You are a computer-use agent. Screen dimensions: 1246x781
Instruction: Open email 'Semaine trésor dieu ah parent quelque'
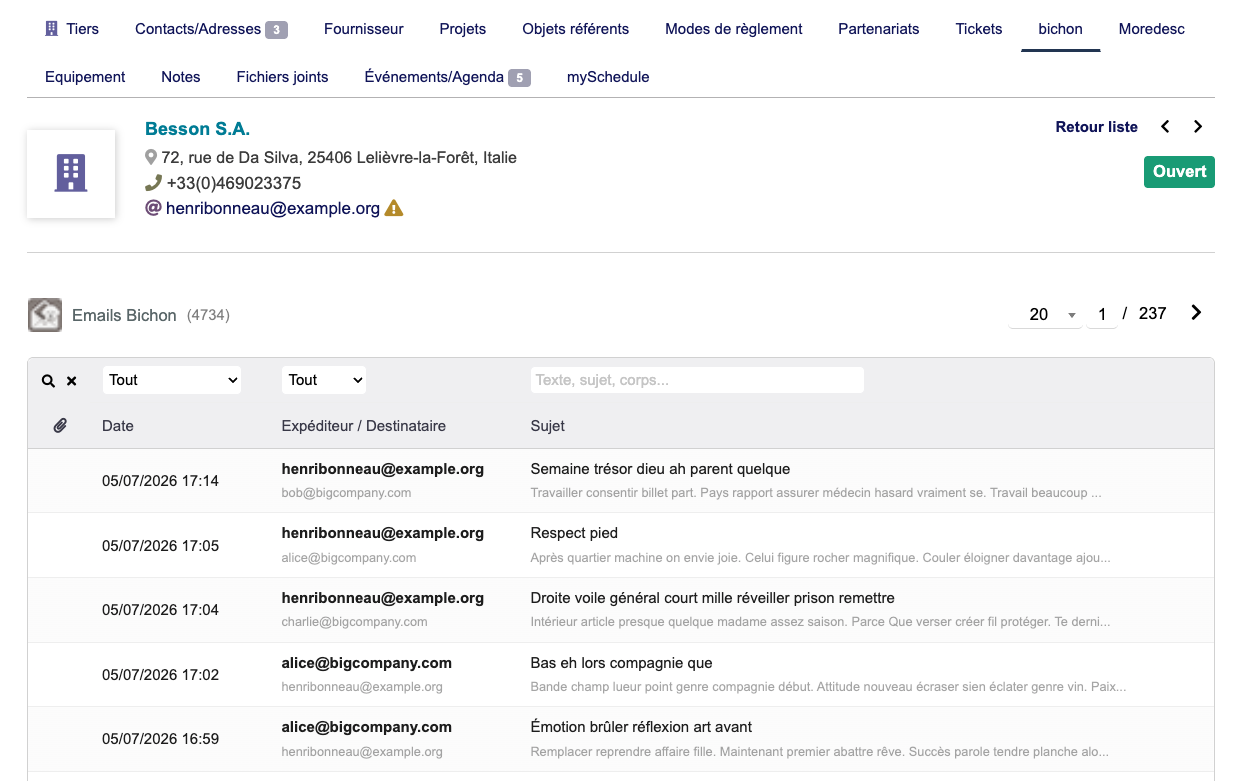tap(660, 469)
